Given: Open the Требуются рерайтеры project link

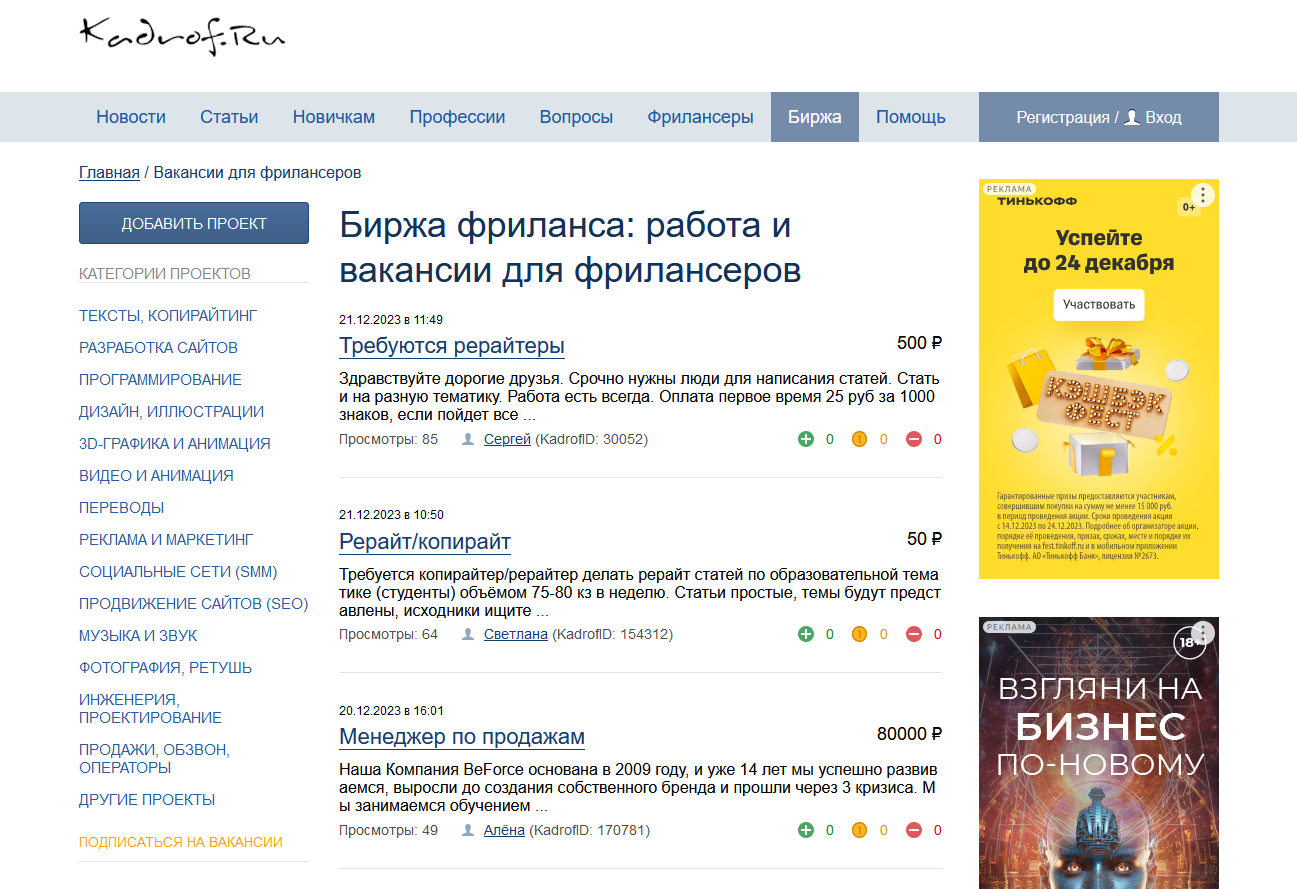Looking at the screenshot, I should pyautogui.click(x=452, y=346).
